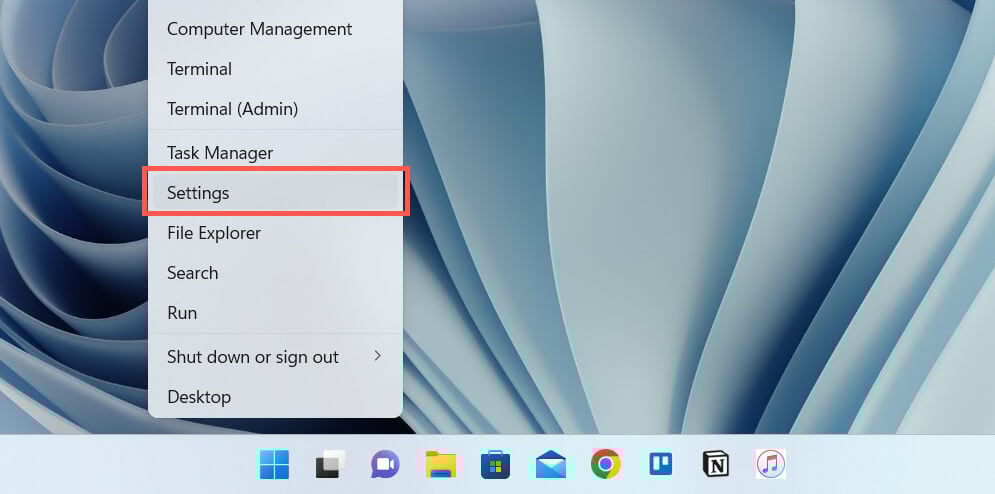This screenshot has height=494, width=995.
Task: Select Task Manager in the context menu
Action: [x=275, y=153]
